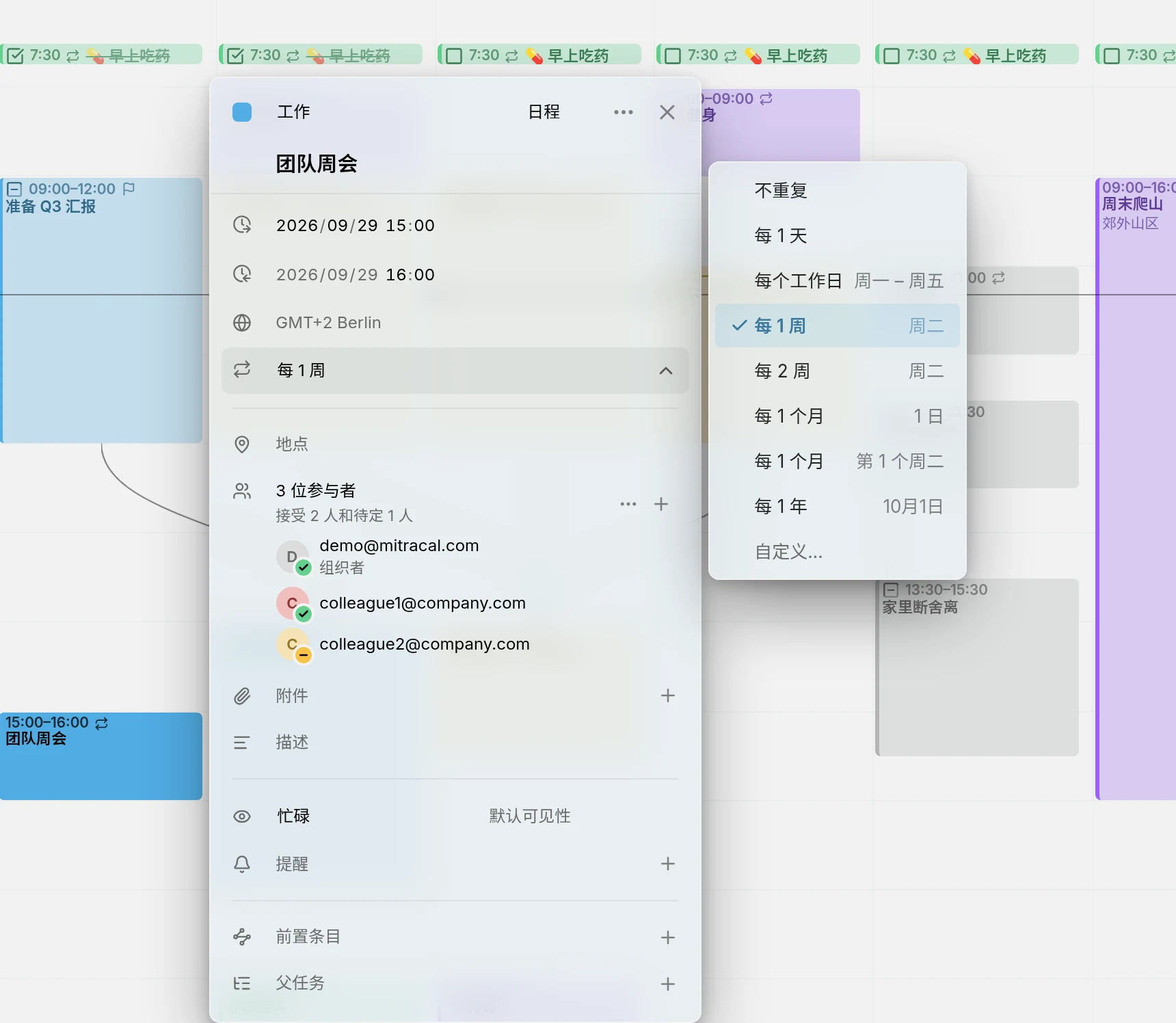Click the description lines icon
Viewport: 1176px width, 1023px height.
pos(242,743)
